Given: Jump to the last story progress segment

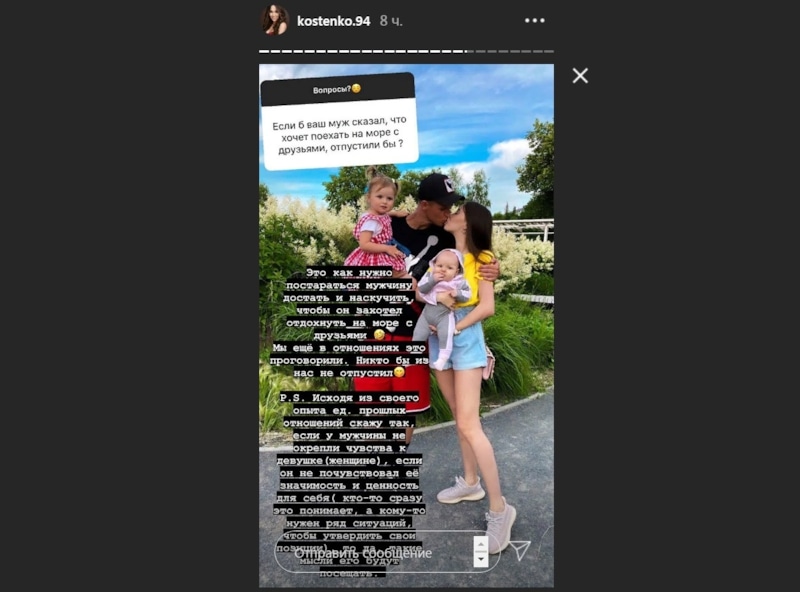Looking at the screenshot, I should point(549,51).
